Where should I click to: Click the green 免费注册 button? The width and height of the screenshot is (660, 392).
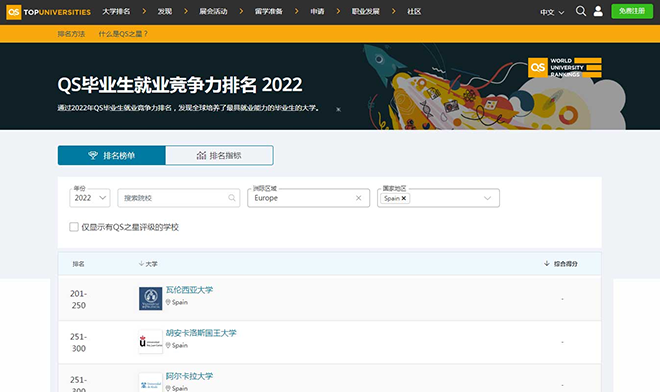(x=632, y=11)
